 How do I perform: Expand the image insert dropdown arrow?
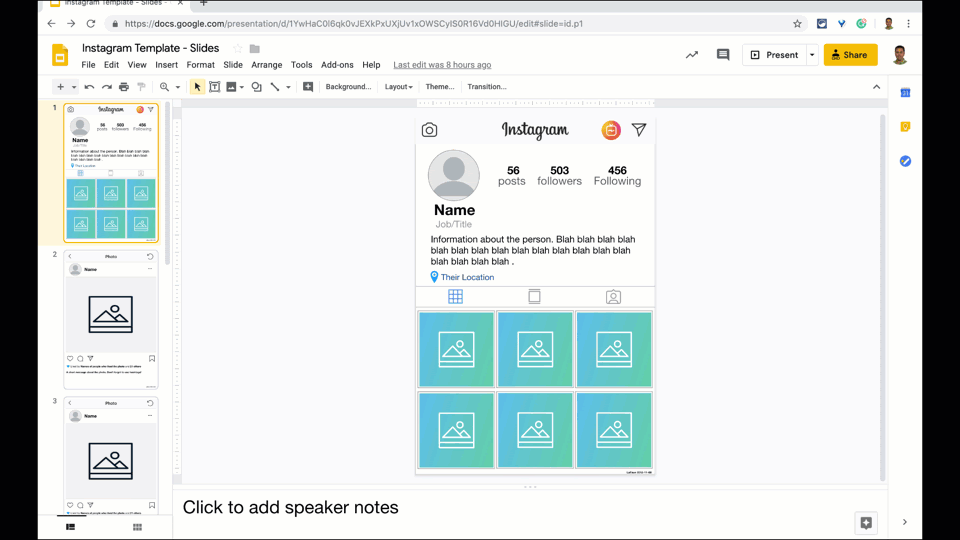tap(242, 87)
